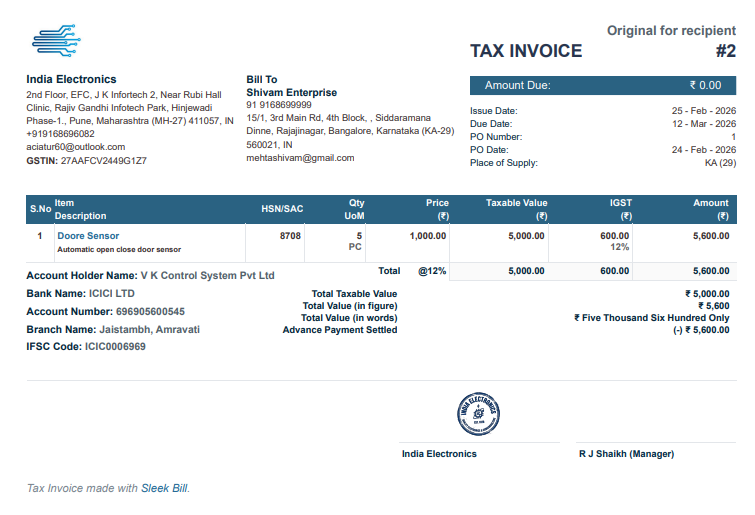Screen dimensions: 755x515
Task: Click the round India Electronics stamp seal
Action: (x=478, y=414)
